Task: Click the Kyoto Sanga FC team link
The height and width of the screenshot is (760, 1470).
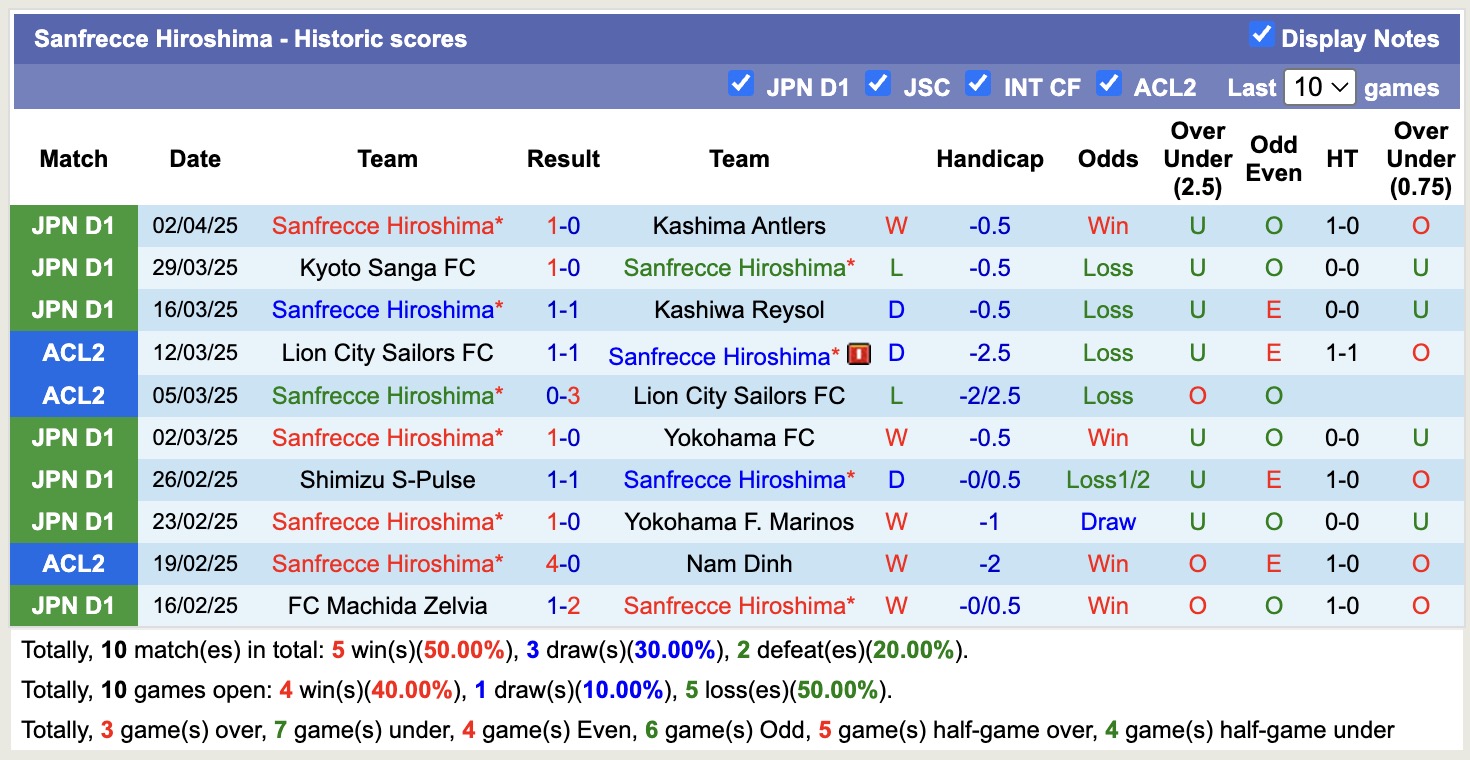Action: [x=388, y=267]
